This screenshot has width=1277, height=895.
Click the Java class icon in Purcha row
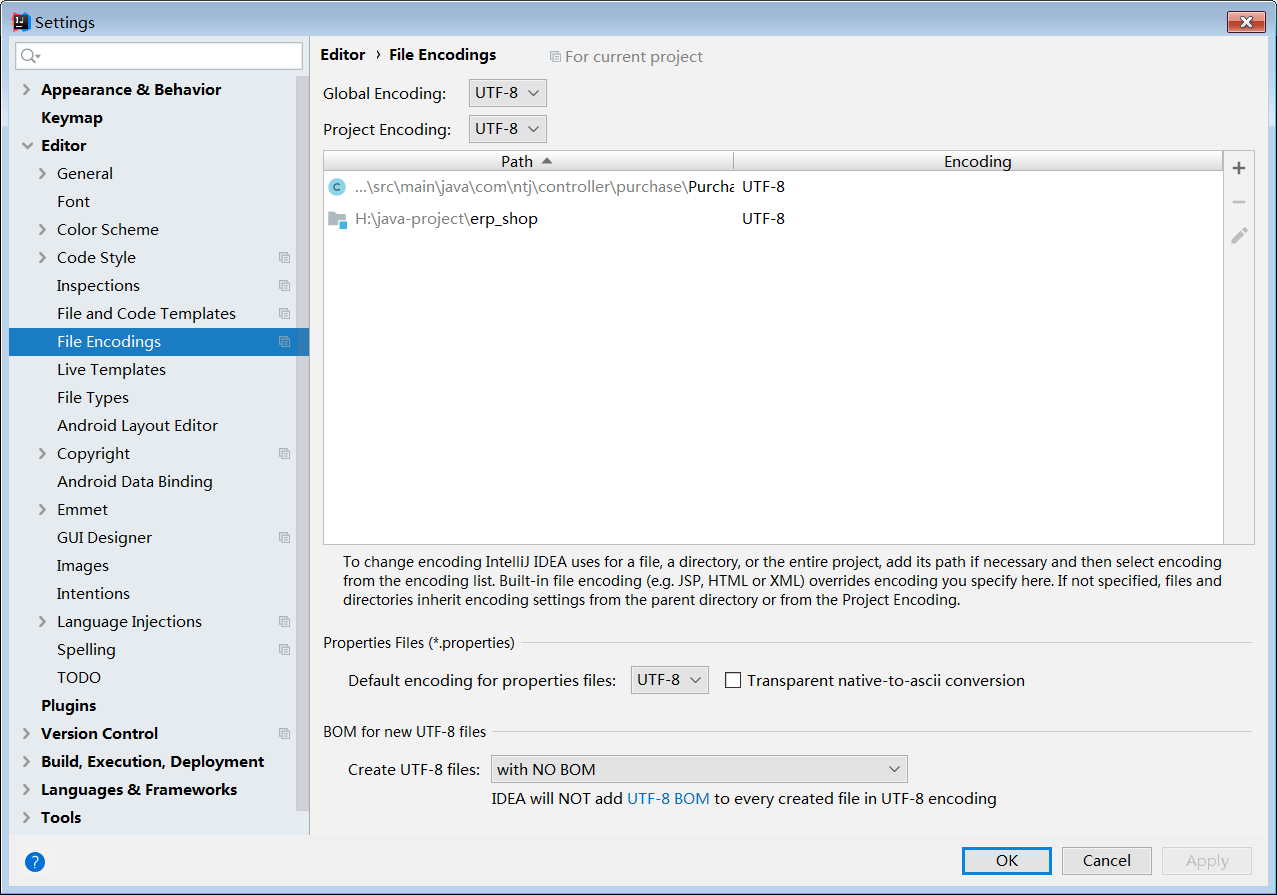(337, 187)
